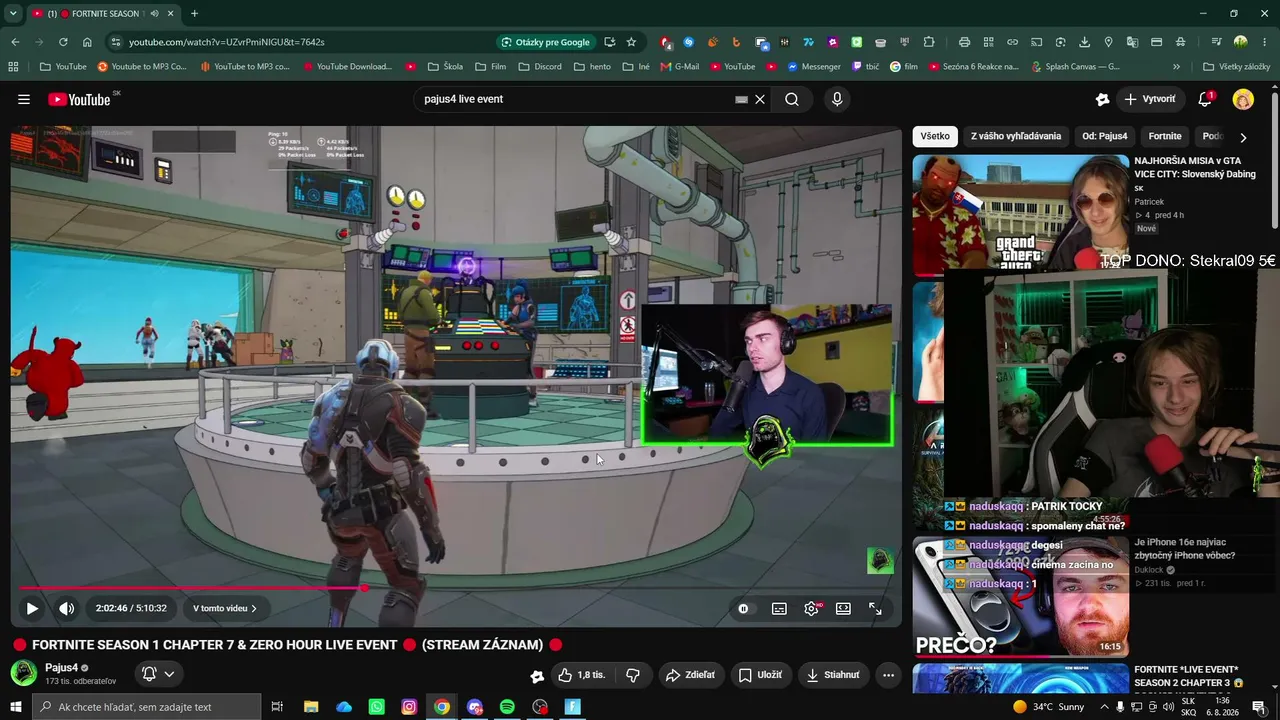Switch the player to theater mode
Viewport: 1280px width, 720px height.
[843, 608]
